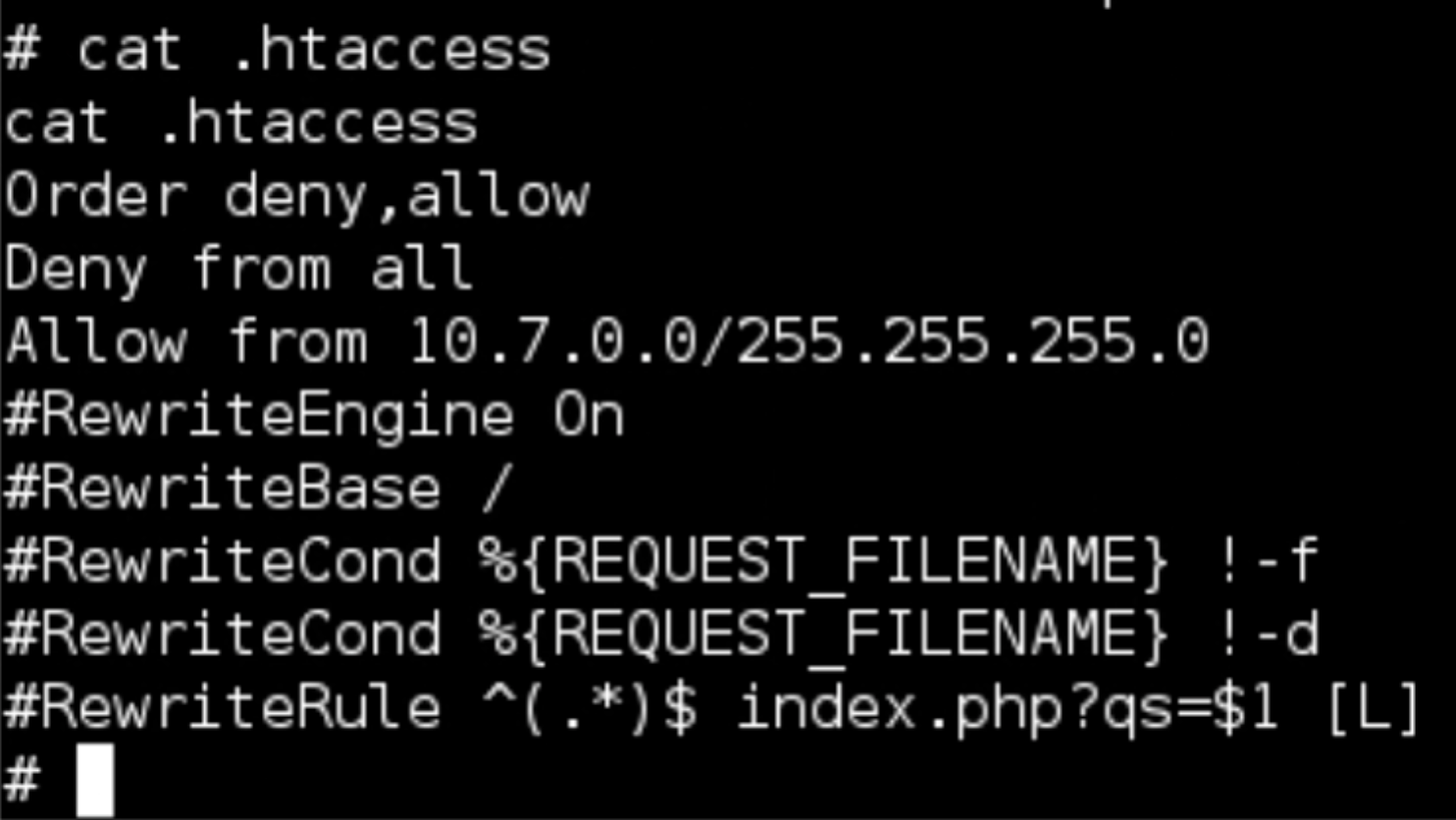The height and width of the screenshot is (820, 1456).
Task: Click the '#RewriteEngine On' line
Action: point(314,415)
